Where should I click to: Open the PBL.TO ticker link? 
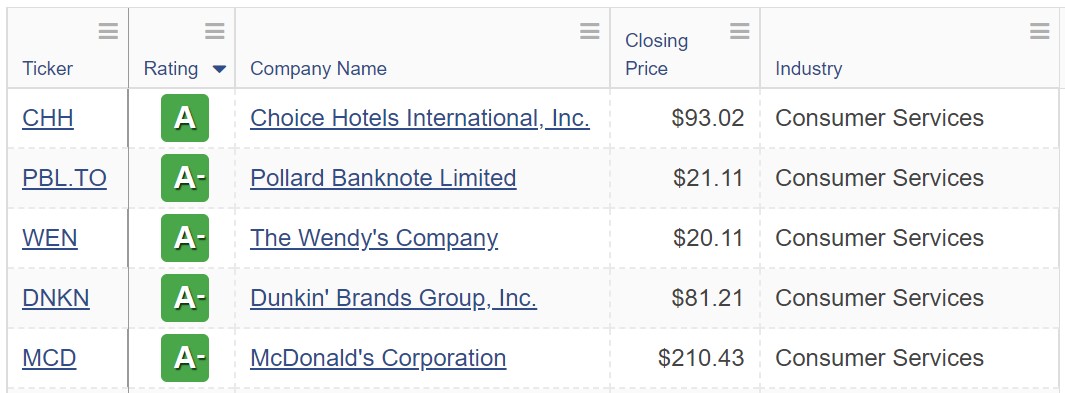point(65,178)
